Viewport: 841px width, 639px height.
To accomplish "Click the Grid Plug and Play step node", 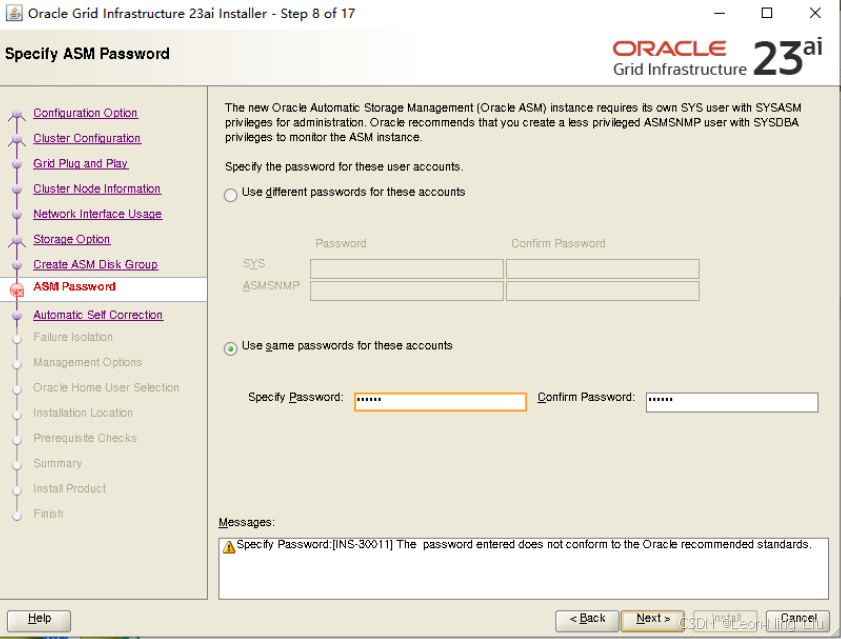I will coord(17,164).
